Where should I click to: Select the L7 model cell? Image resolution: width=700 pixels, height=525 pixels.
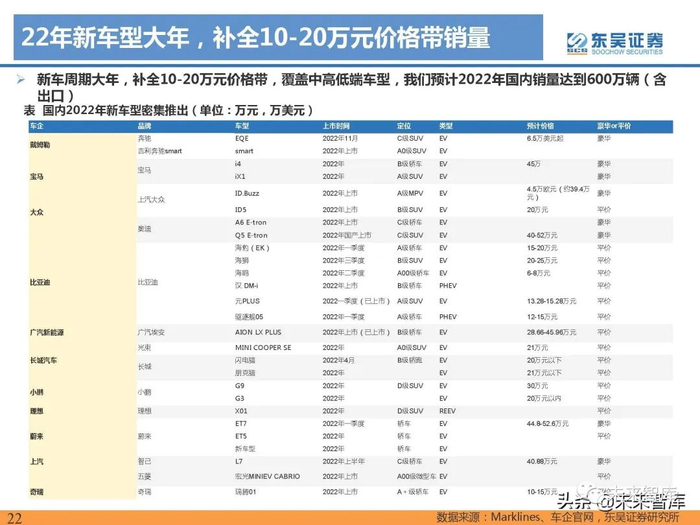coord(239,462)
